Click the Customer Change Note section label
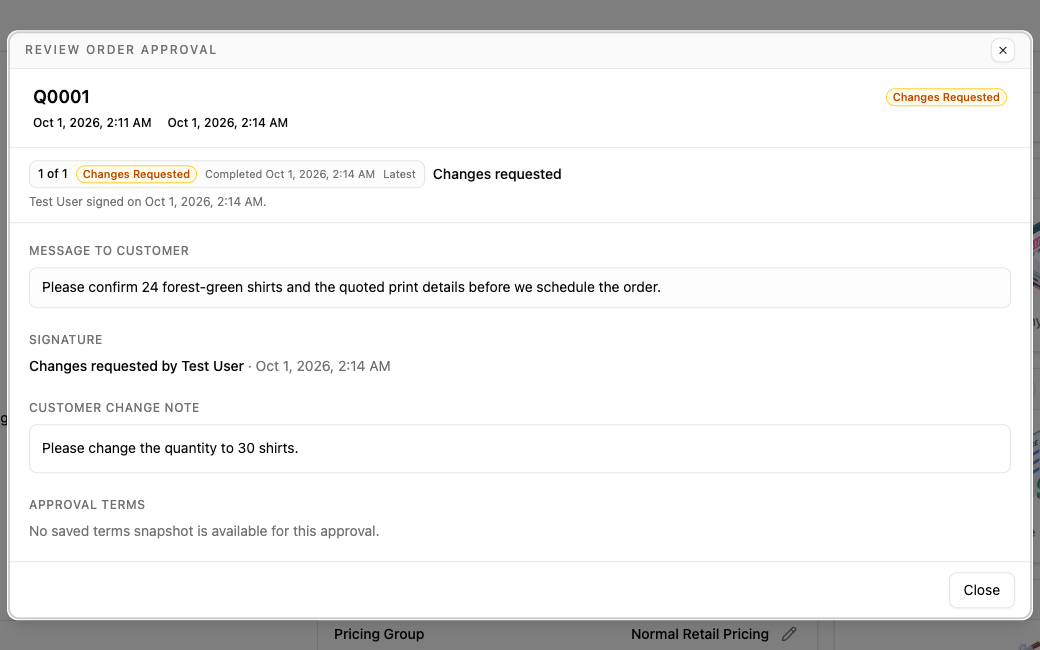This screenshot has width=1040, height=650. [114, 408]
